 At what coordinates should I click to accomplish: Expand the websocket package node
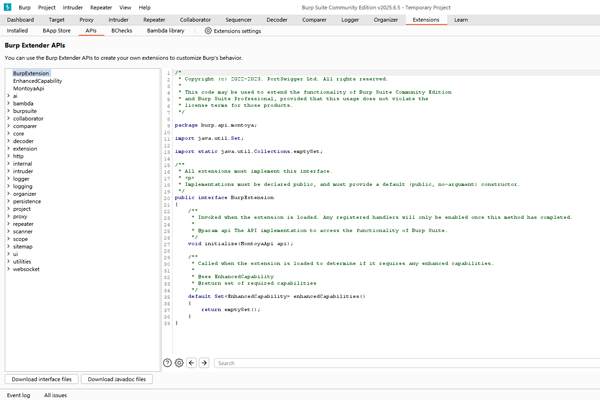click(8, 269)
